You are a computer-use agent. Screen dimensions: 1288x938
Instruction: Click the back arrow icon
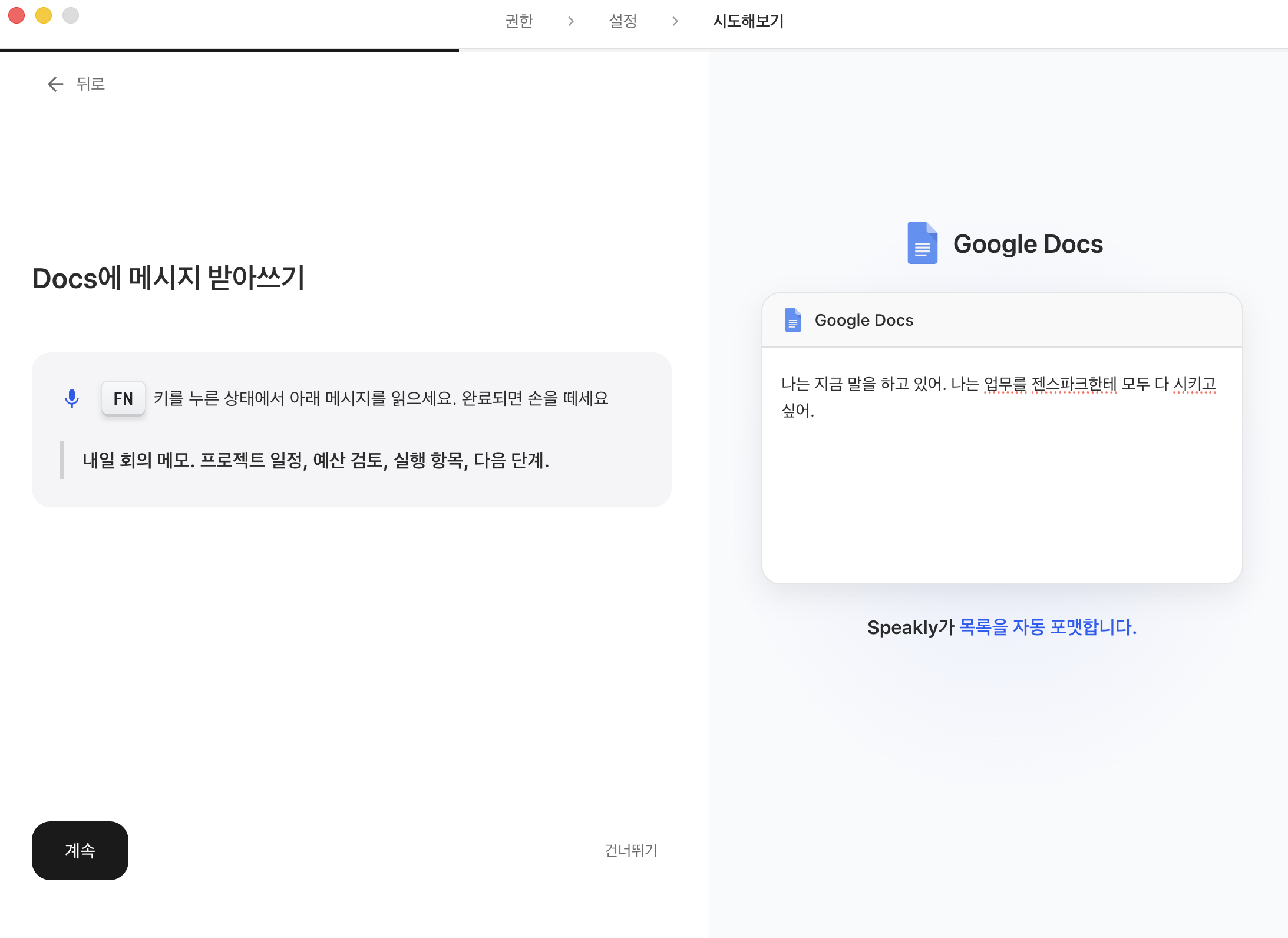(x=56, y=84)
